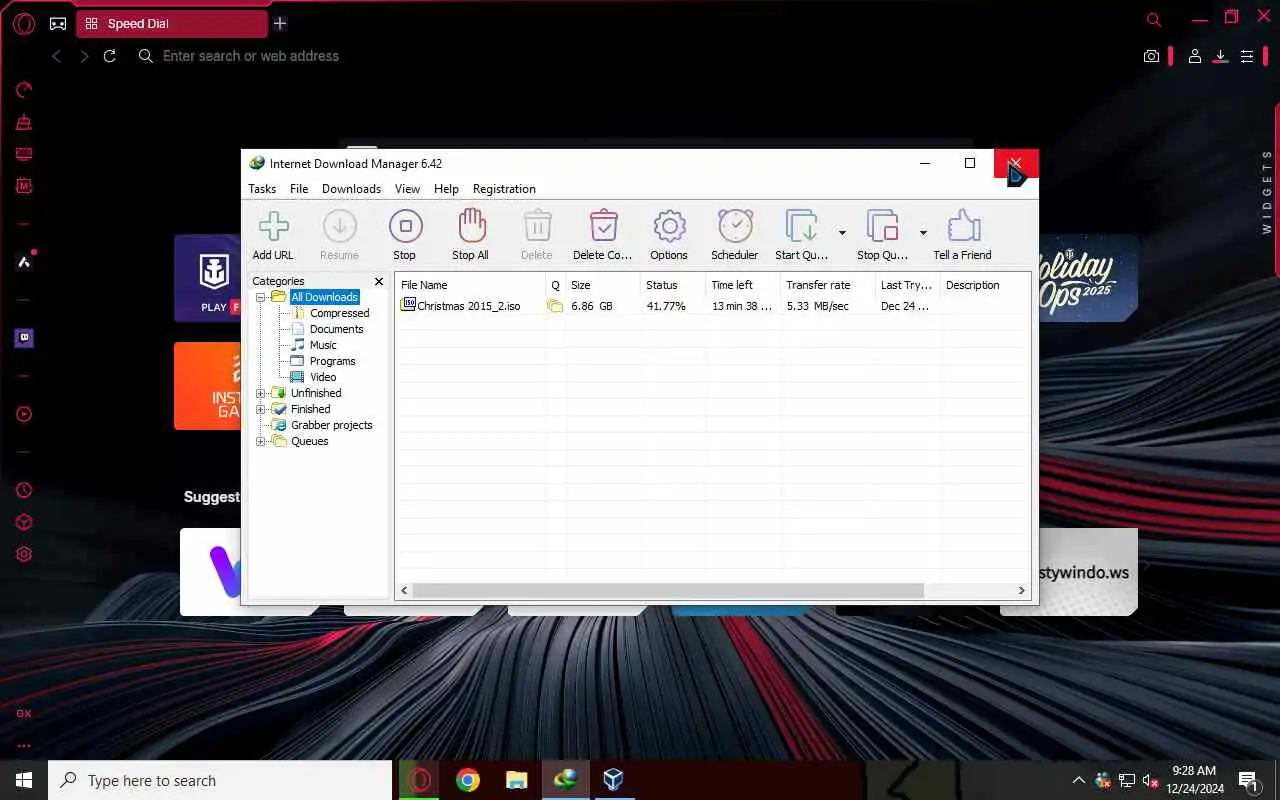Expand the Queues tree node

point(260,441)
